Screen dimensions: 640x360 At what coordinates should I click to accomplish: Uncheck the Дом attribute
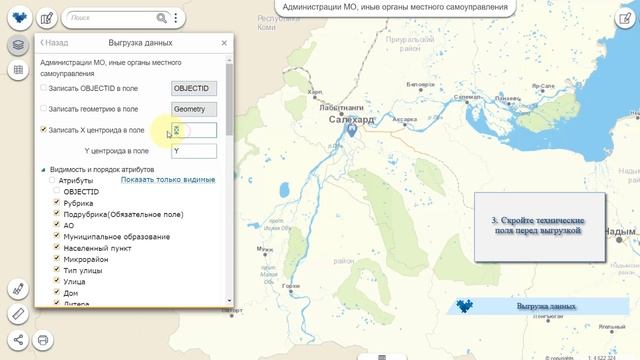click(x=57, y=292)
